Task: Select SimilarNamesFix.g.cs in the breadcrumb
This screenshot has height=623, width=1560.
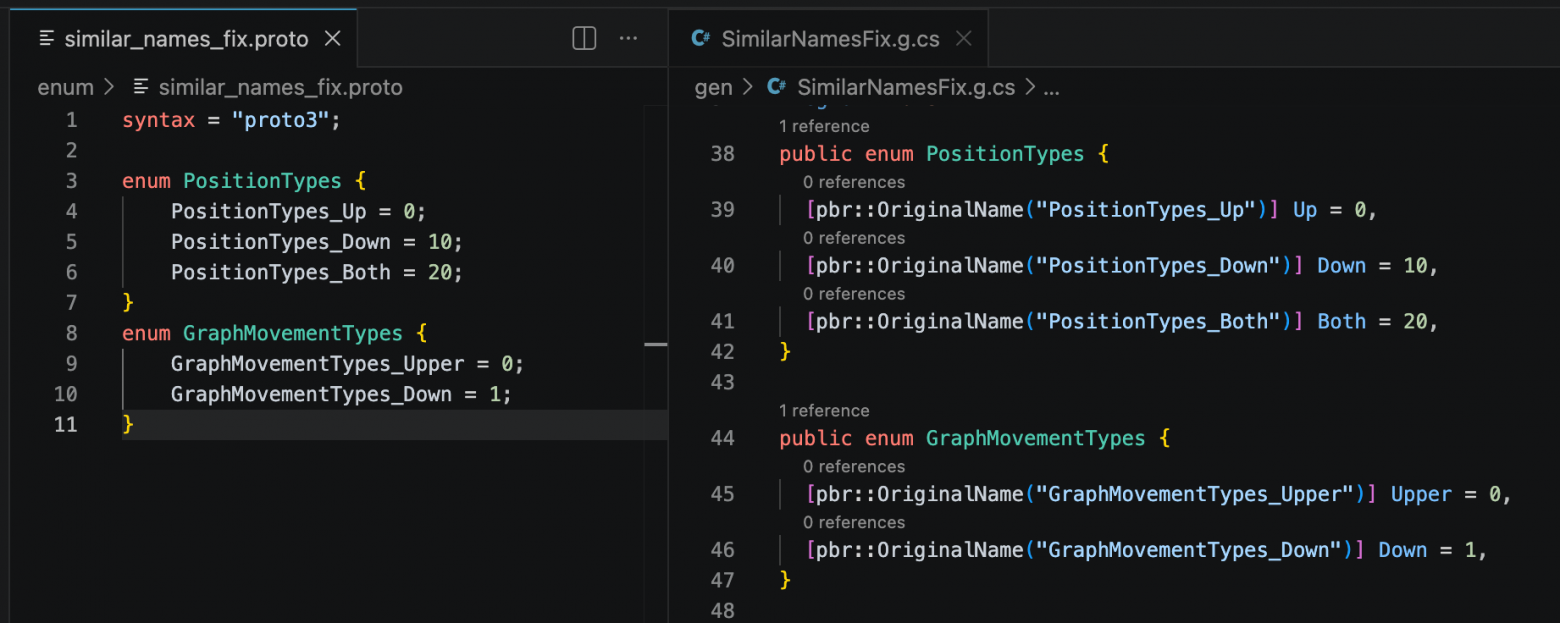Action: [x=905, y=87]
